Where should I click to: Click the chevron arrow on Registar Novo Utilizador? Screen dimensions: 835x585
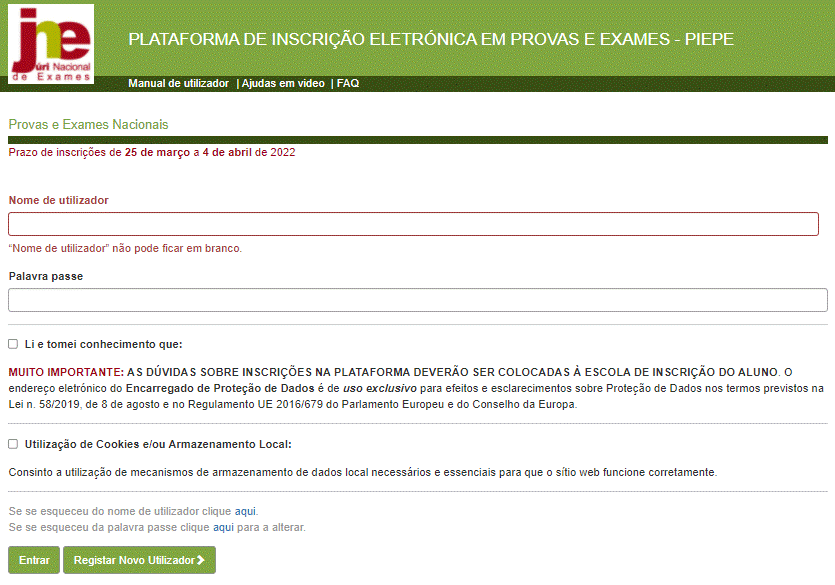tap(201, 561)
